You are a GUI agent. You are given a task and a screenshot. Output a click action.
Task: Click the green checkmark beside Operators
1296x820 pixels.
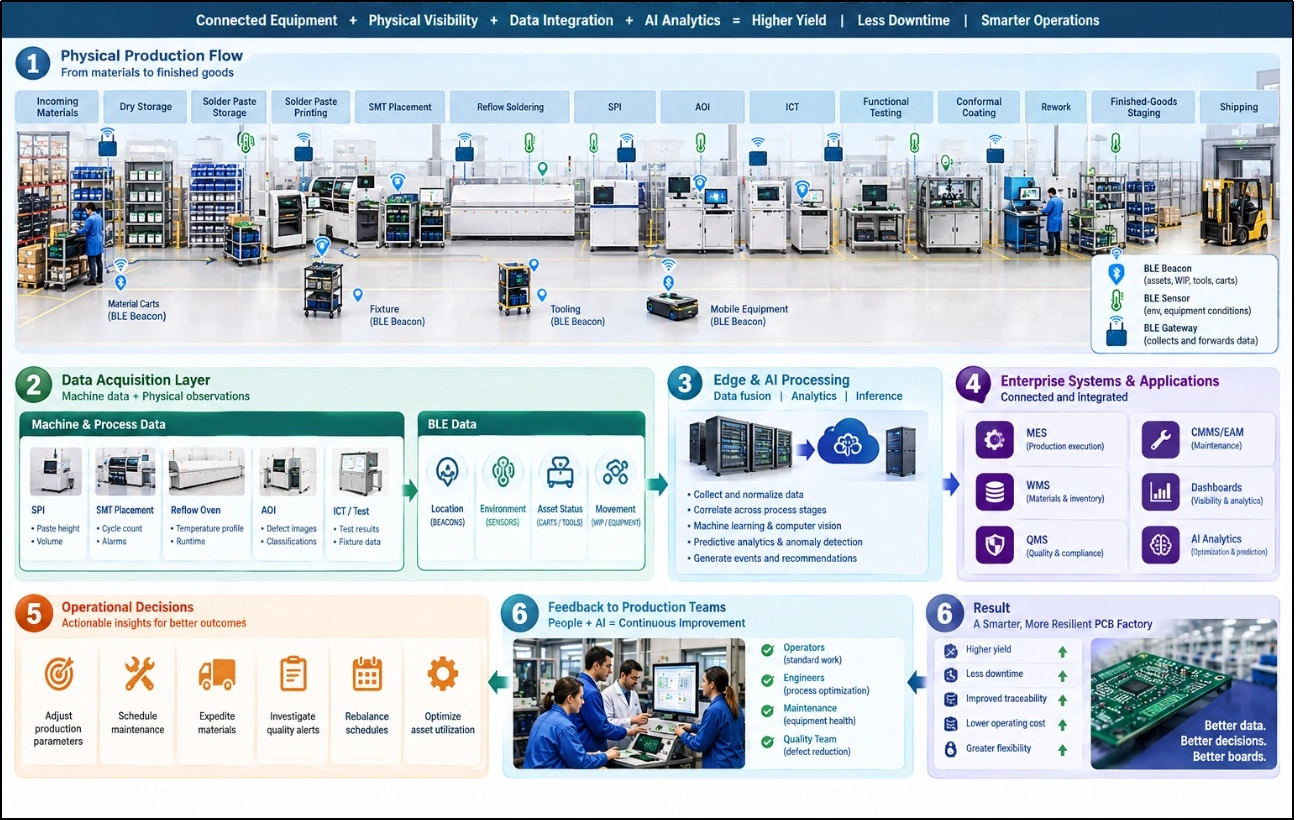click(767, 650)
